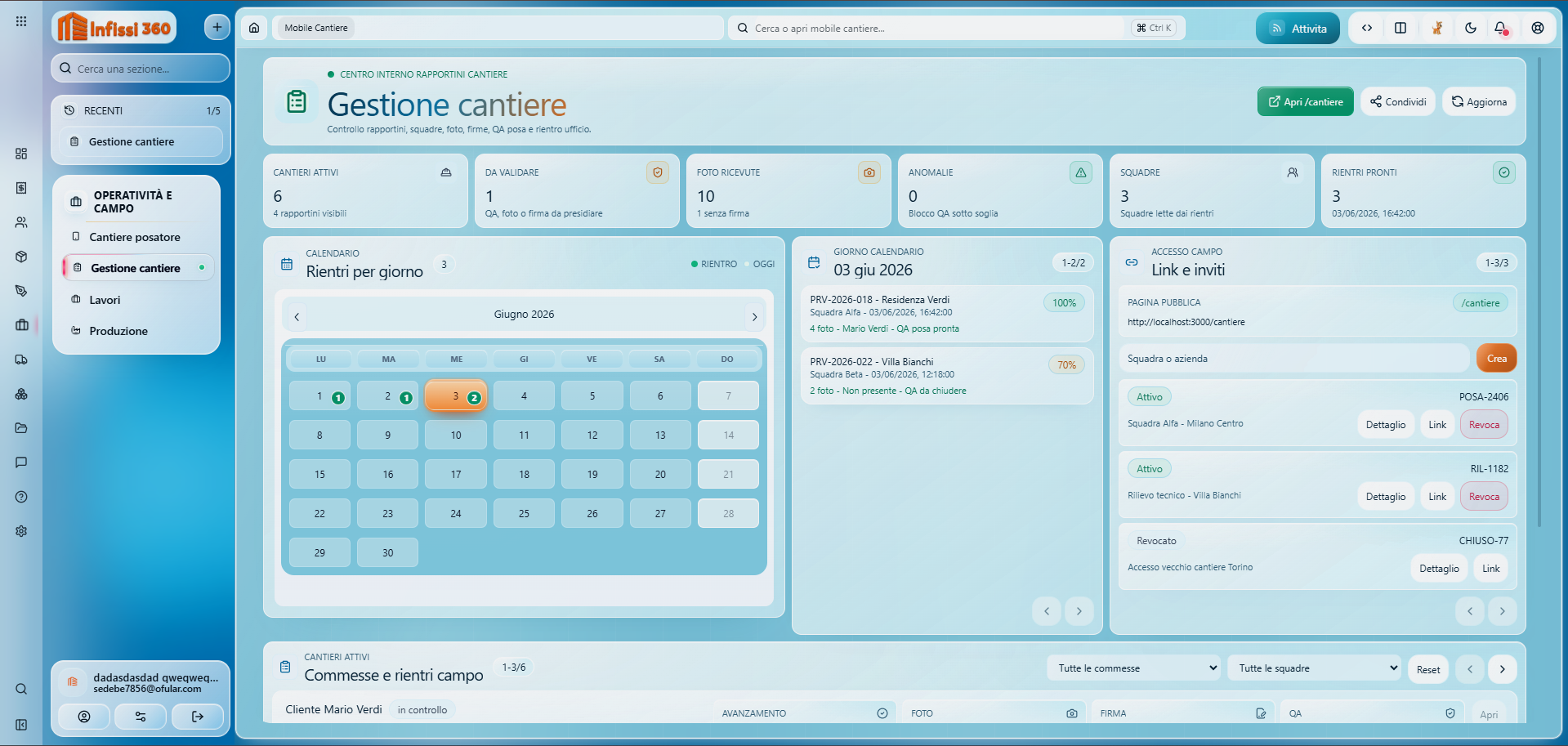Open Dettaglio for RIL-1182

coord(1386,497)
